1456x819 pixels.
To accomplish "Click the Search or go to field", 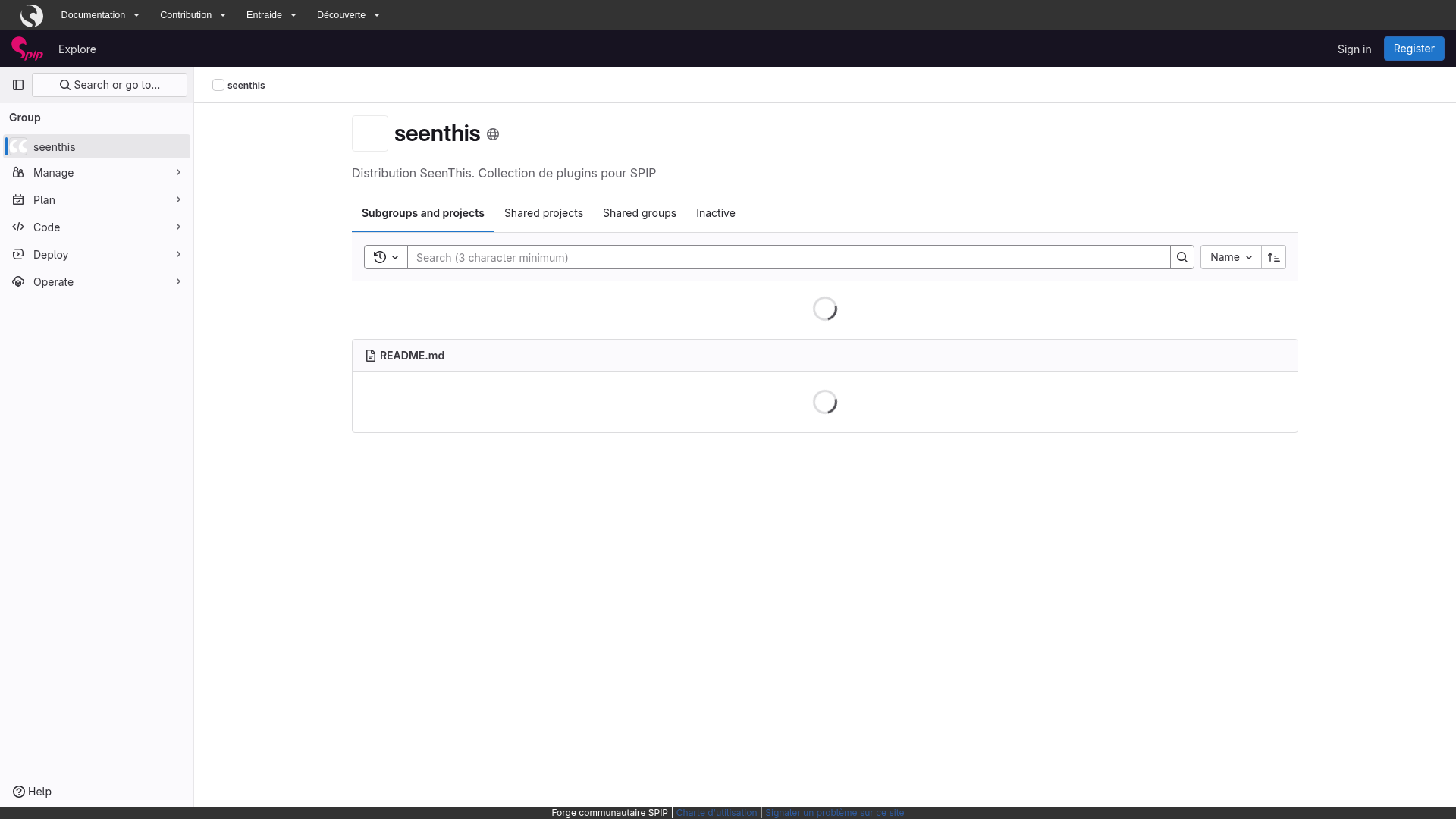I will [109, 85].
